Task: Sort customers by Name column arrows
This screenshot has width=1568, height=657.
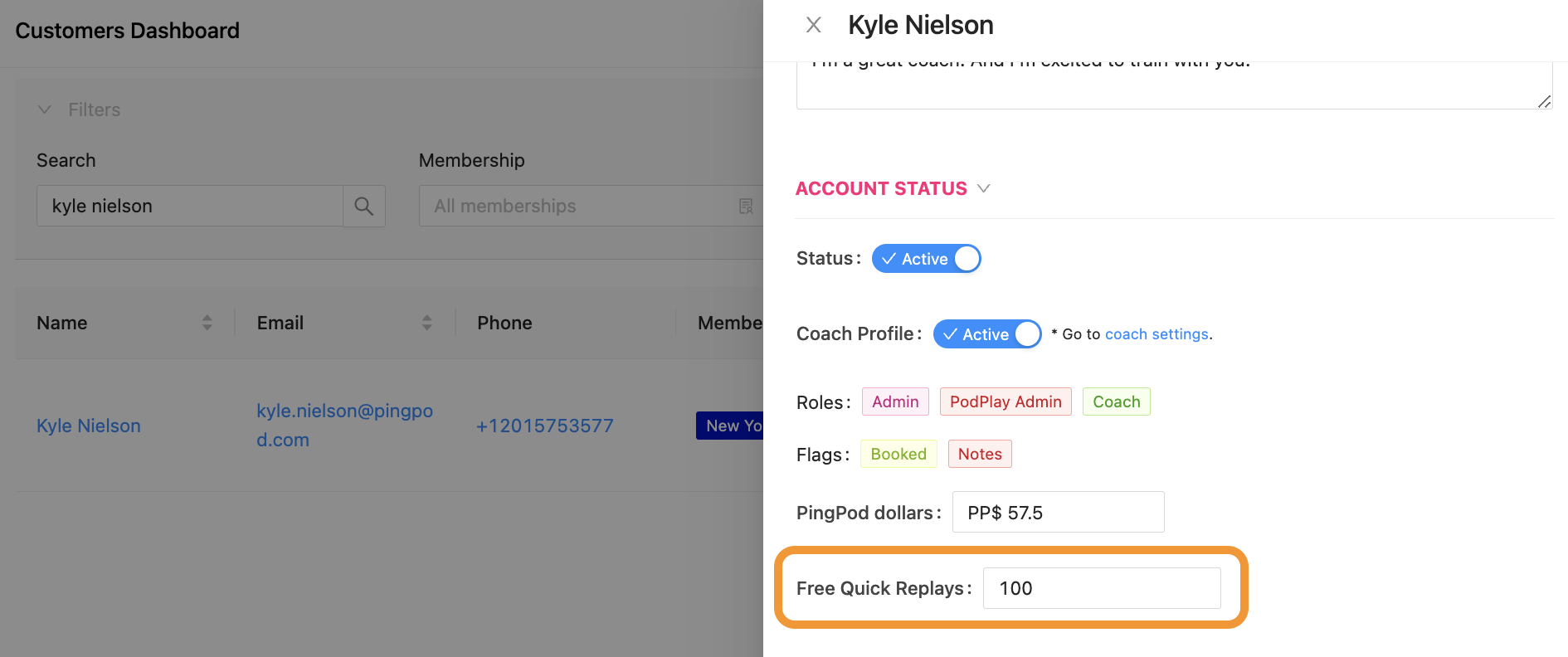Action: tap(207, 323)
